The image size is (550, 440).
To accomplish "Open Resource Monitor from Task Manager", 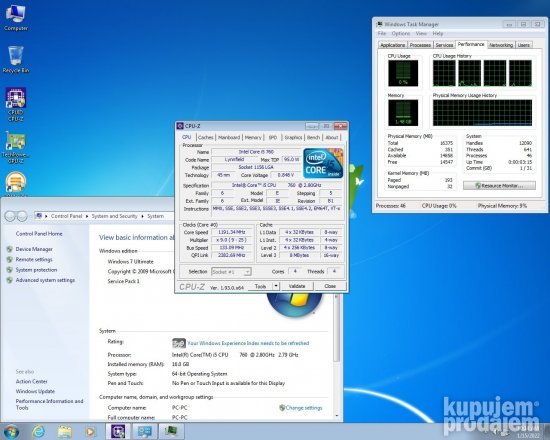I will [x=499, y=185].
